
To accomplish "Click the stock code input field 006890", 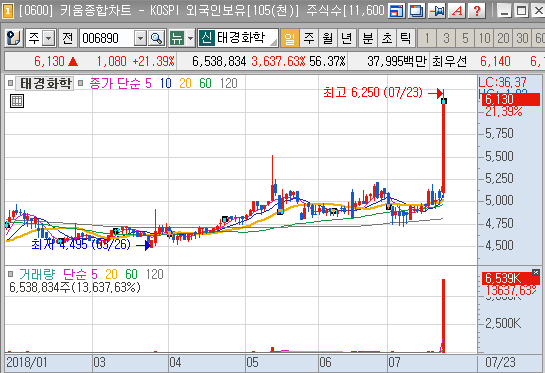I will click(x=107, y=38).
